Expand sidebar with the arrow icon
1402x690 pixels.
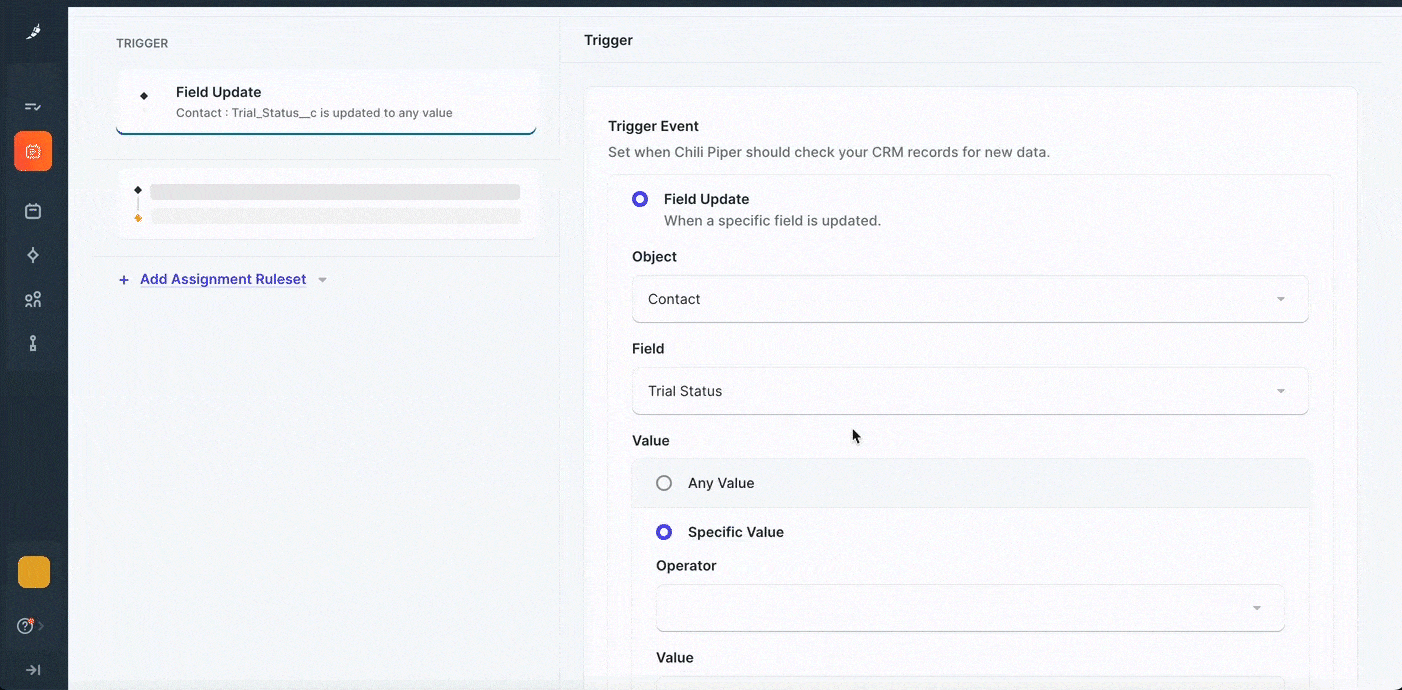pyautogui.click(x=33, y=670)
